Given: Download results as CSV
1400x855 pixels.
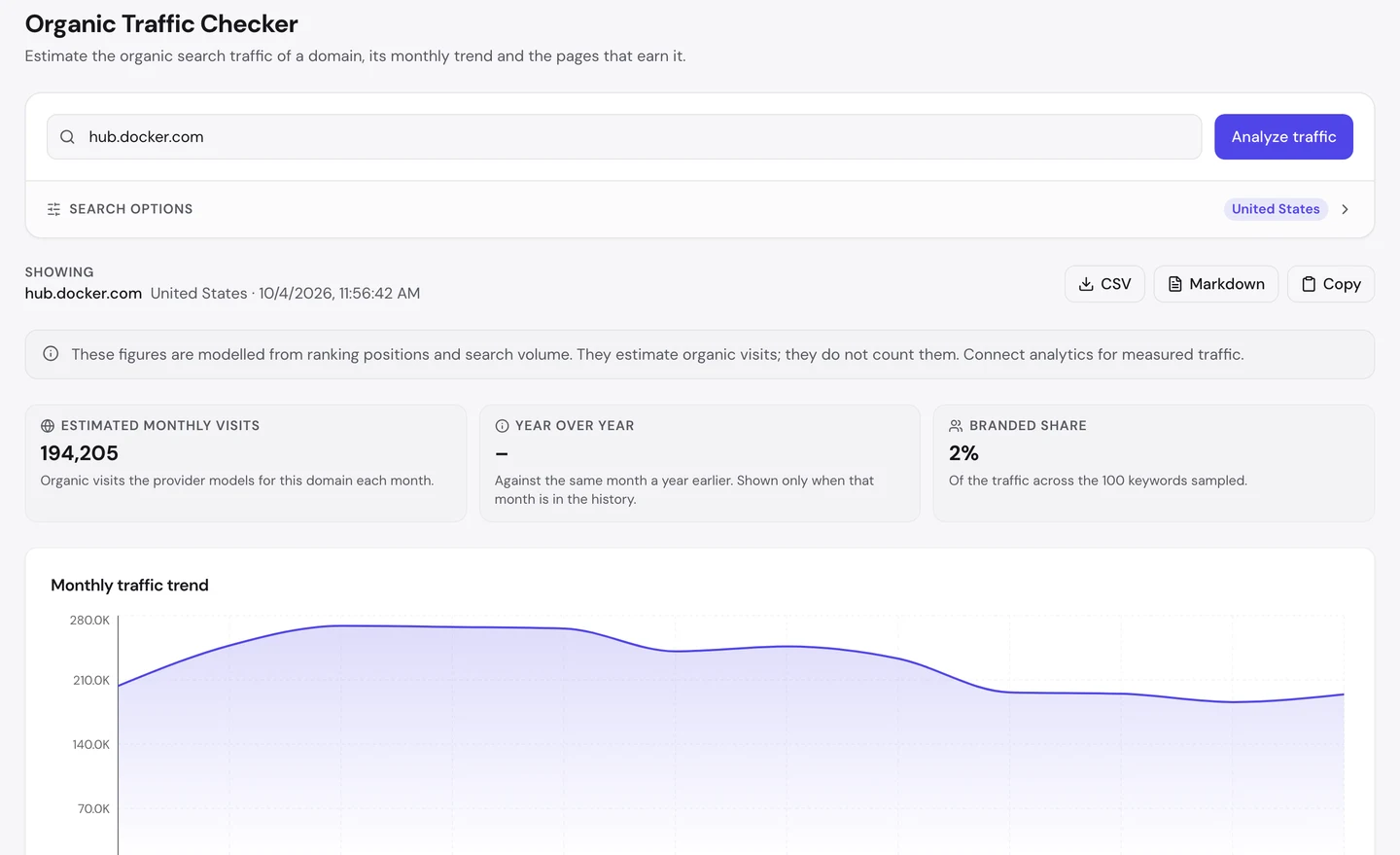Looking at the screenshot, I should pyautogui.click(x=1104, y=284).
